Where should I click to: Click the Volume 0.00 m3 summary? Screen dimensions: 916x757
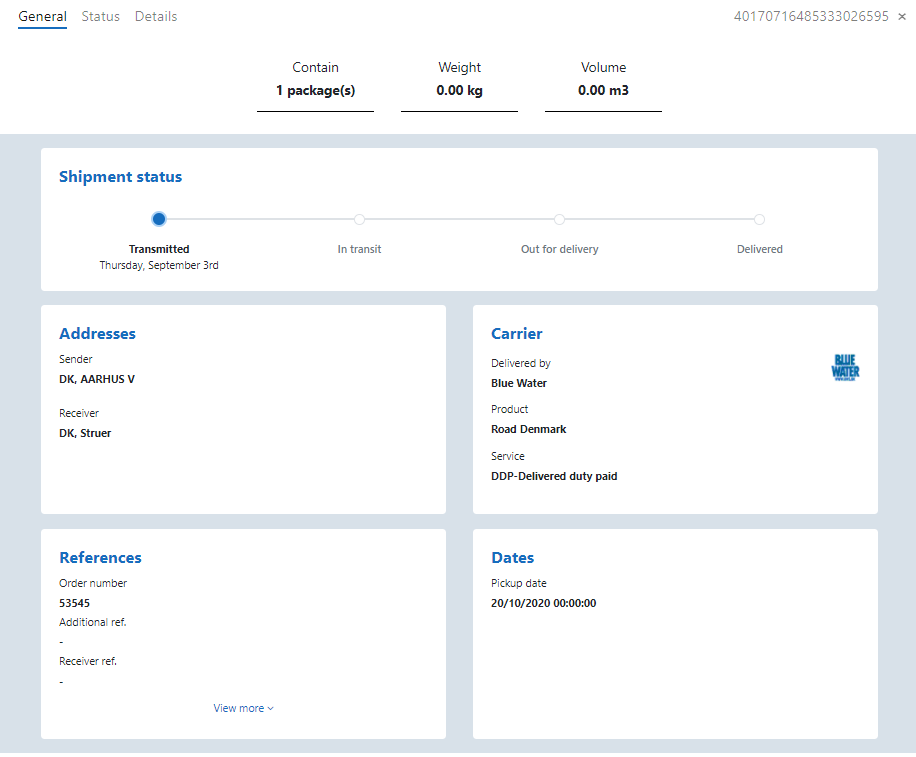pos(603,80)
